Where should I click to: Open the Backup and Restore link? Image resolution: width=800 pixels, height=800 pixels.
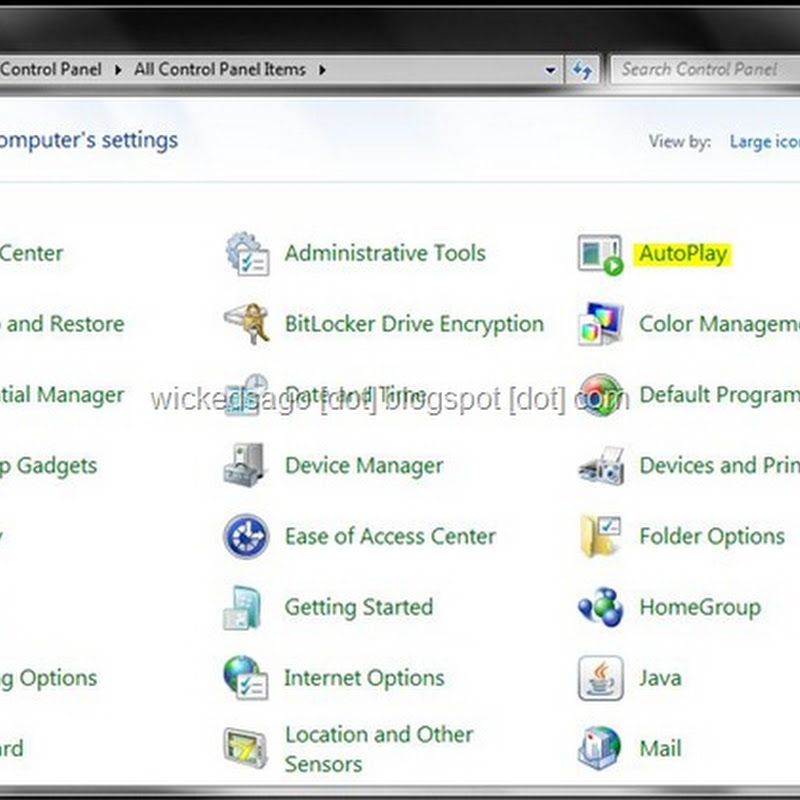point(62,324)
